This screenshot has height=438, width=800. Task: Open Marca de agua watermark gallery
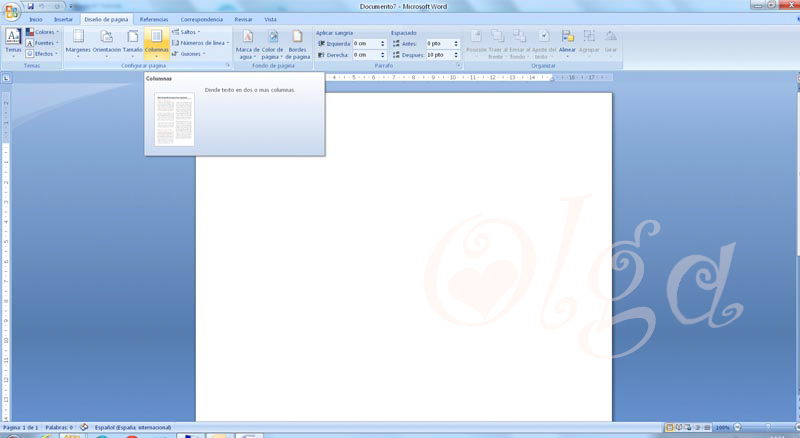pyautogui.click(x=247, y=44)
